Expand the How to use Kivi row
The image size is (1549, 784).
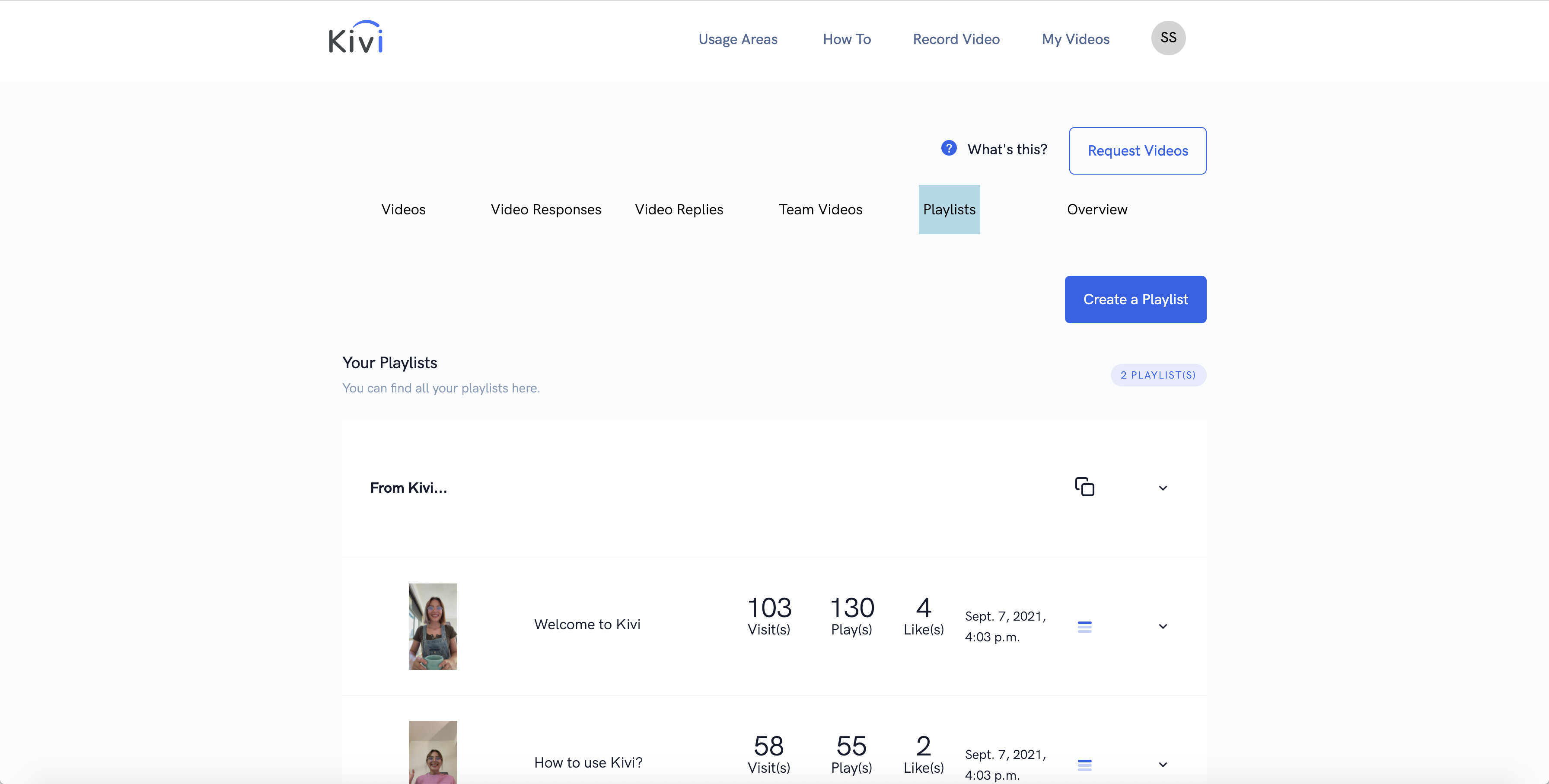(1162, 764)
